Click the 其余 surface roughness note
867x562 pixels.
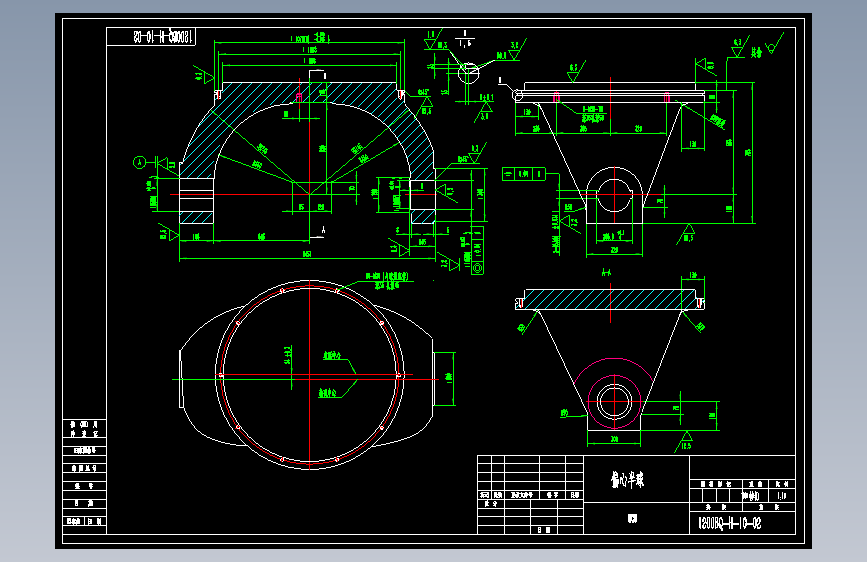coord(756,53)
